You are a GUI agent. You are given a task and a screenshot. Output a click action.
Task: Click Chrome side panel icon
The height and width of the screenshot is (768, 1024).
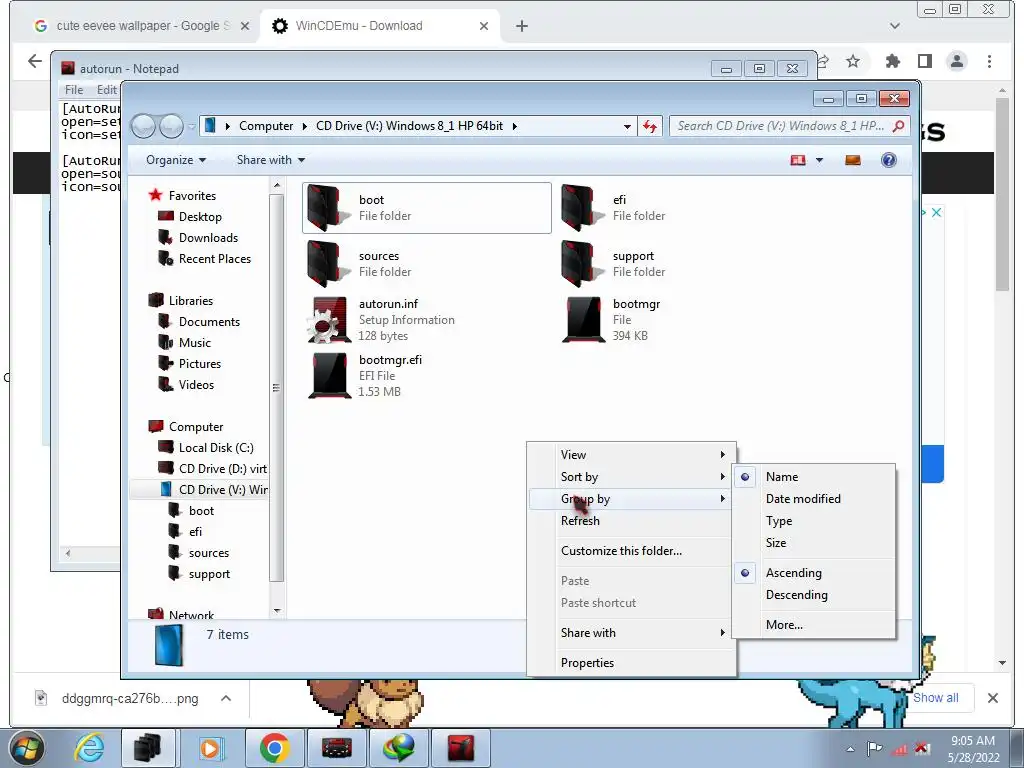pos(925,61)
